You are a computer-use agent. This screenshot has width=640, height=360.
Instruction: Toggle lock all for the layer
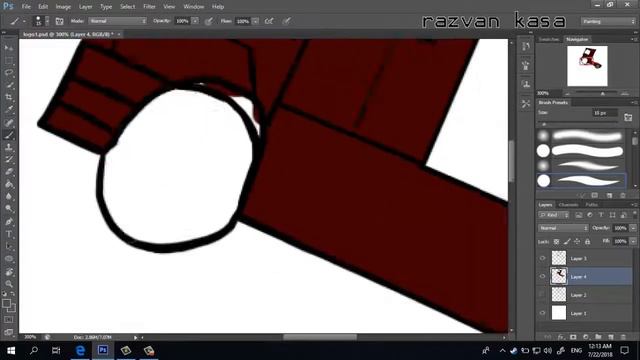click(587, 242)
